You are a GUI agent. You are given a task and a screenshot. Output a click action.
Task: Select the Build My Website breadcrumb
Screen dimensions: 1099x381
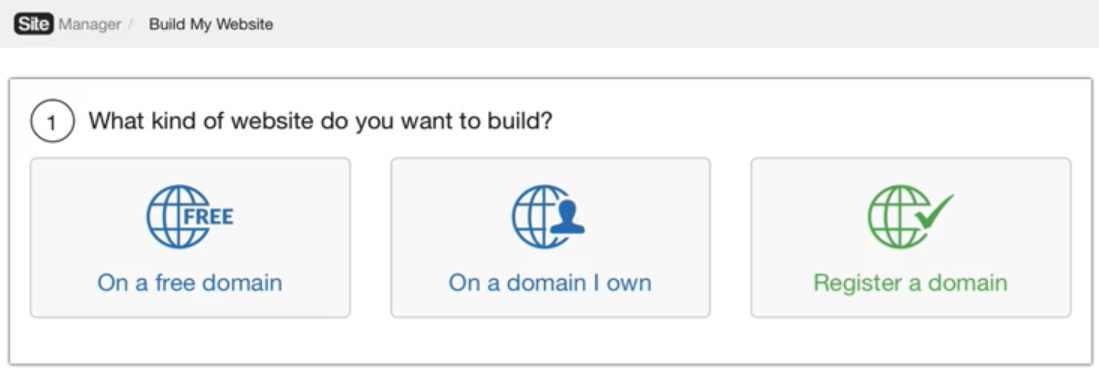[x=211, y=25]
